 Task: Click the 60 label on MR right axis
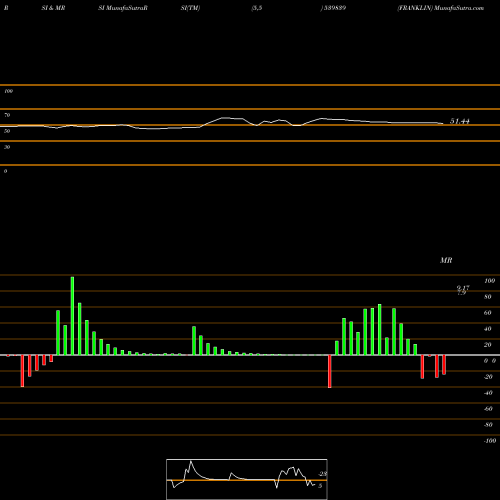tap(488, 313)
